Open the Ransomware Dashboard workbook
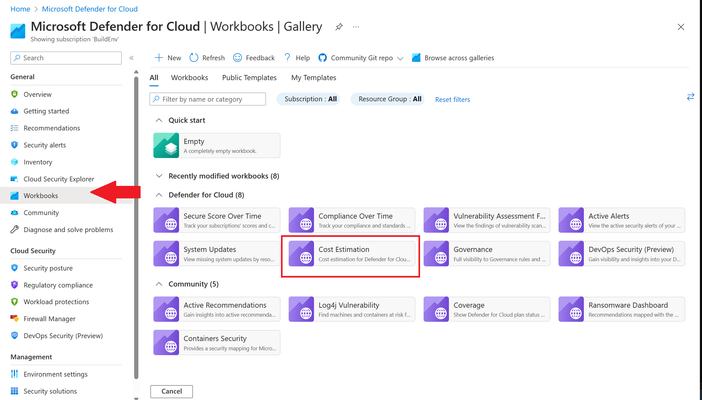This screenshot has width=702, height=400. click(622, 309)
